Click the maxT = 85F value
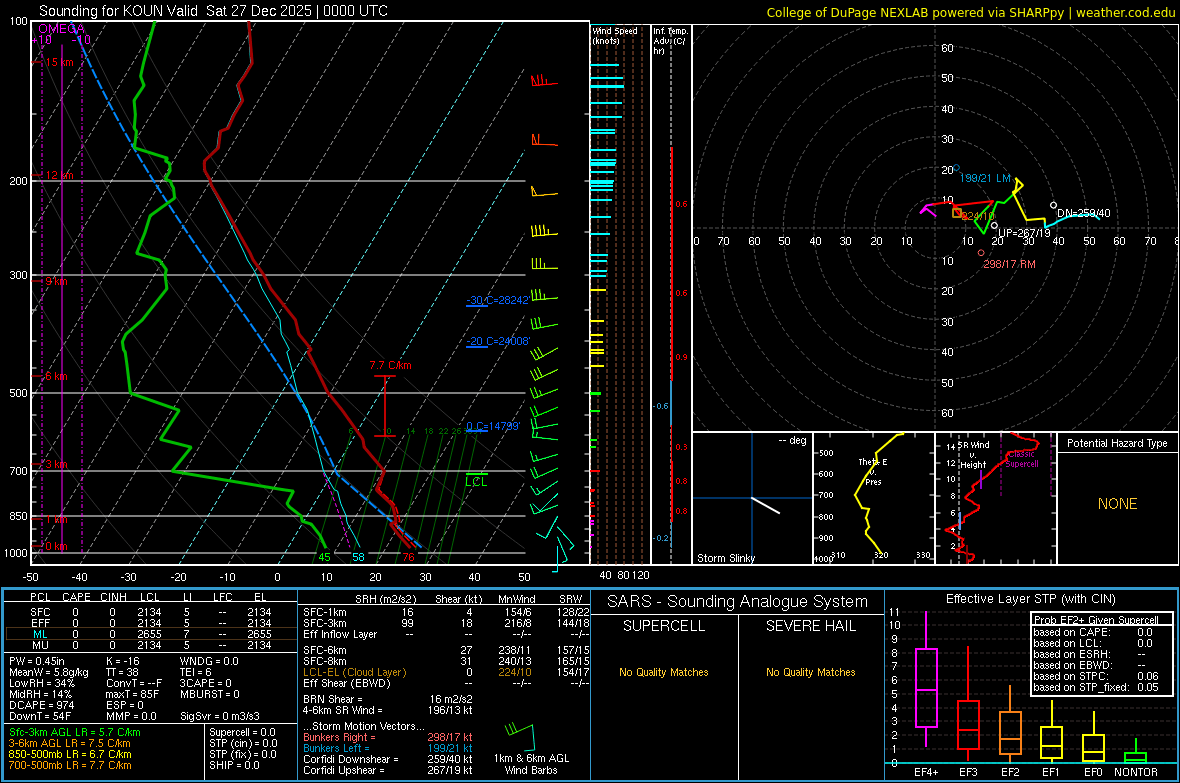The height and width of the screenshot is (783, 1180). click(132, 694)
